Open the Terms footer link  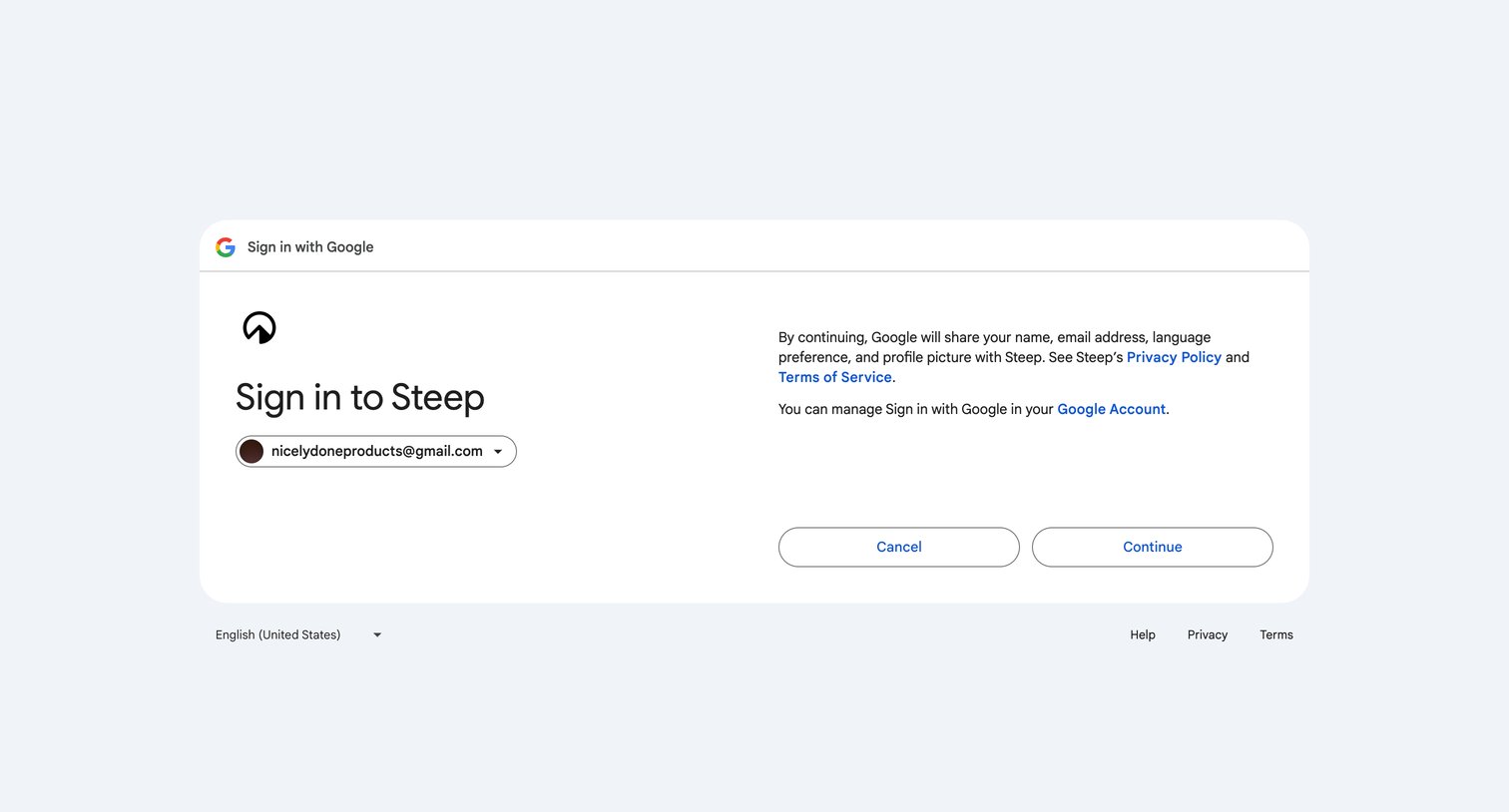click(1276, 634)
